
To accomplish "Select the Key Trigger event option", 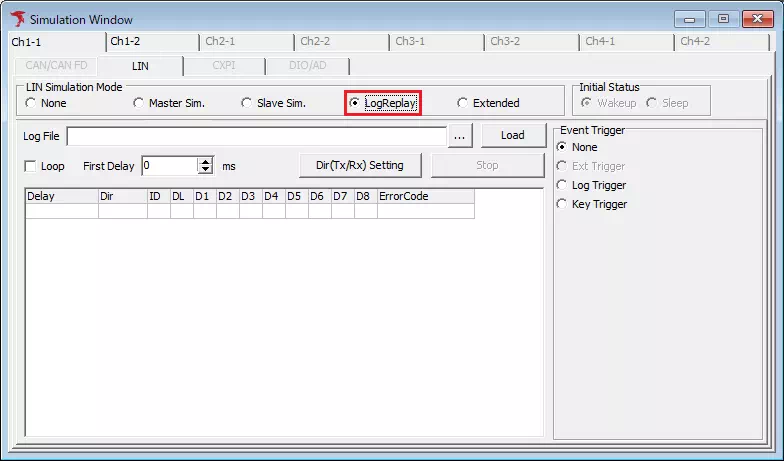I will point(562,204).
